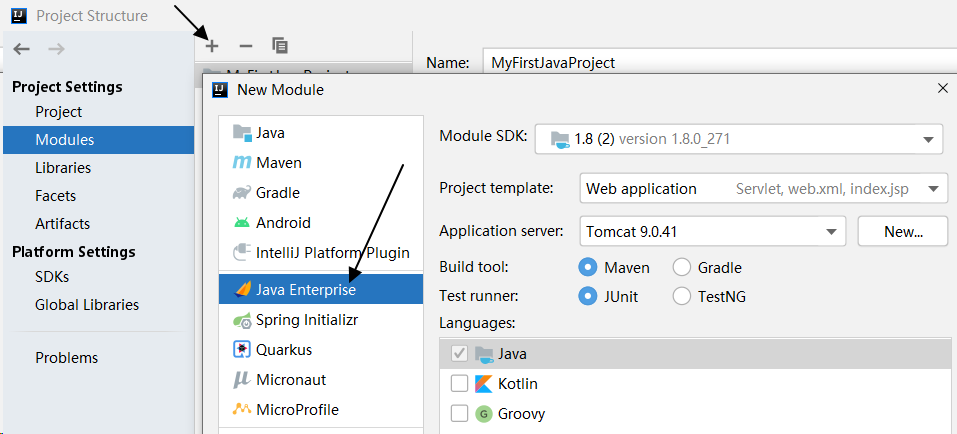
Task: Select the Spring Initializr icon
Action: click(x=242, y=320)
